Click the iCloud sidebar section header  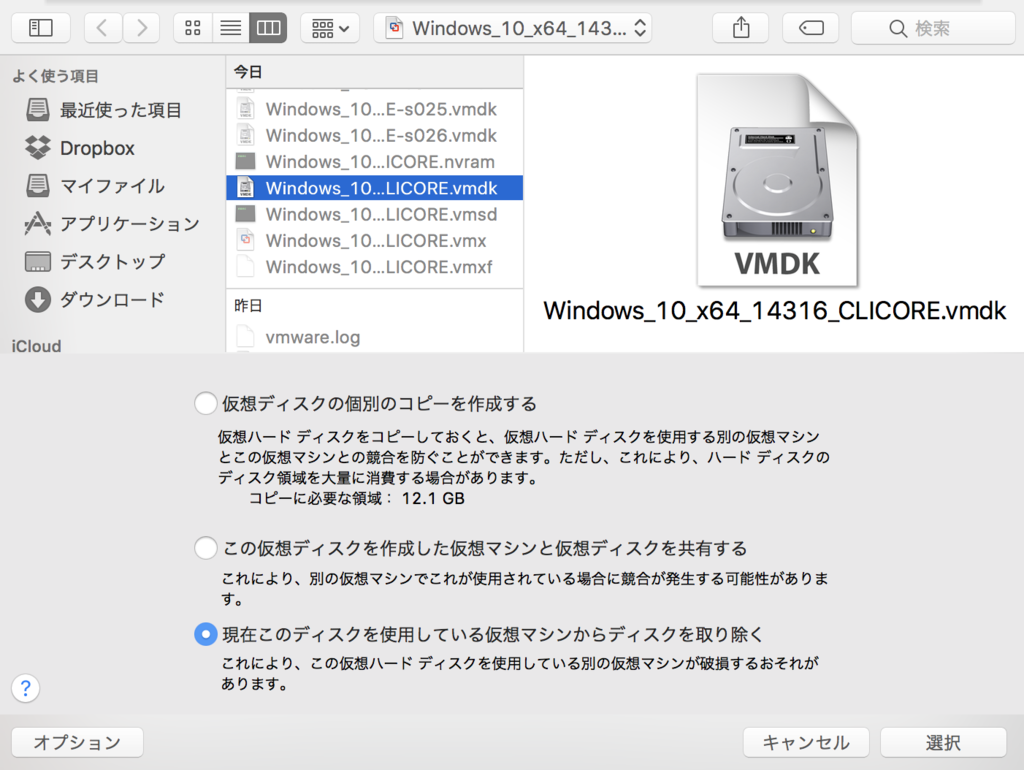point(37,346)
